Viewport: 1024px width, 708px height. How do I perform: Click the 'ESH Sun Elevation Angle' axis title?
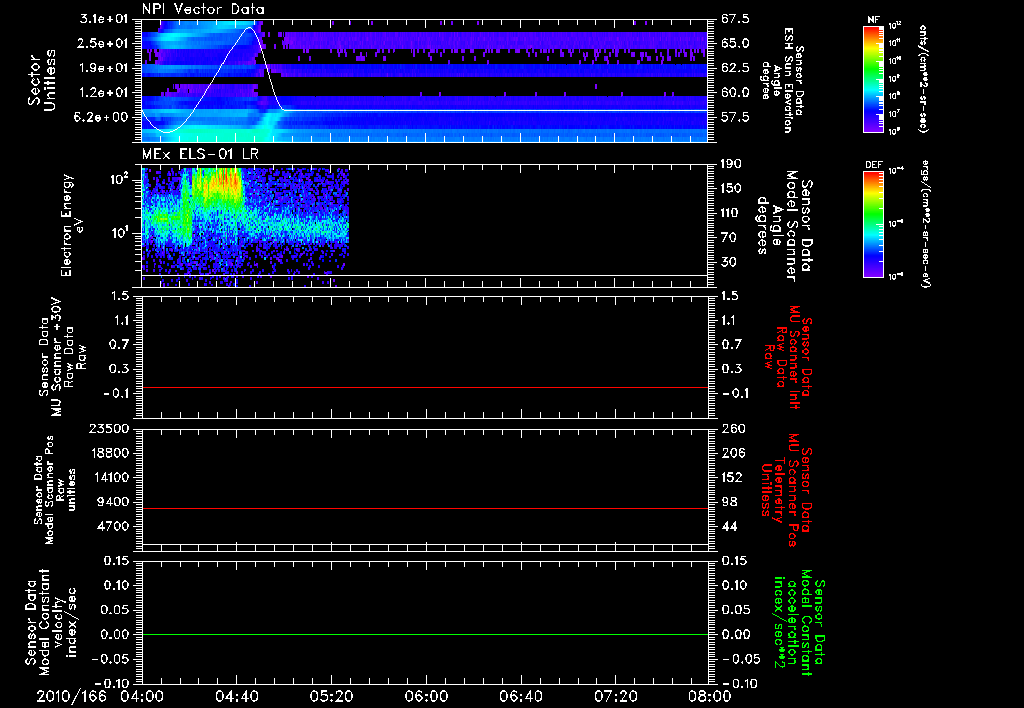coord(782,80)
